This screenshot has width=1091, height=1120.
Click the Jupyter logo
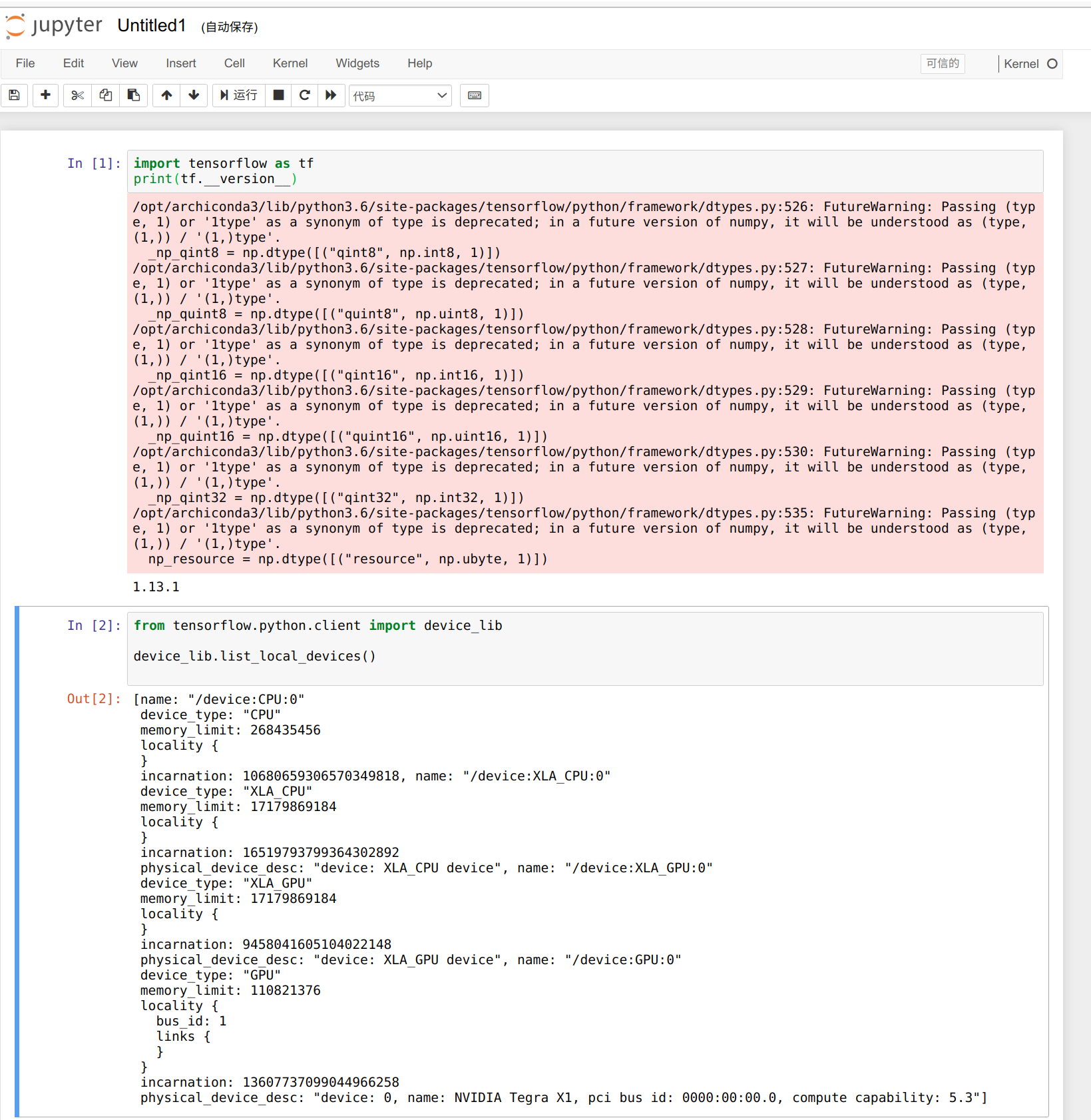[x=54, y=26]
